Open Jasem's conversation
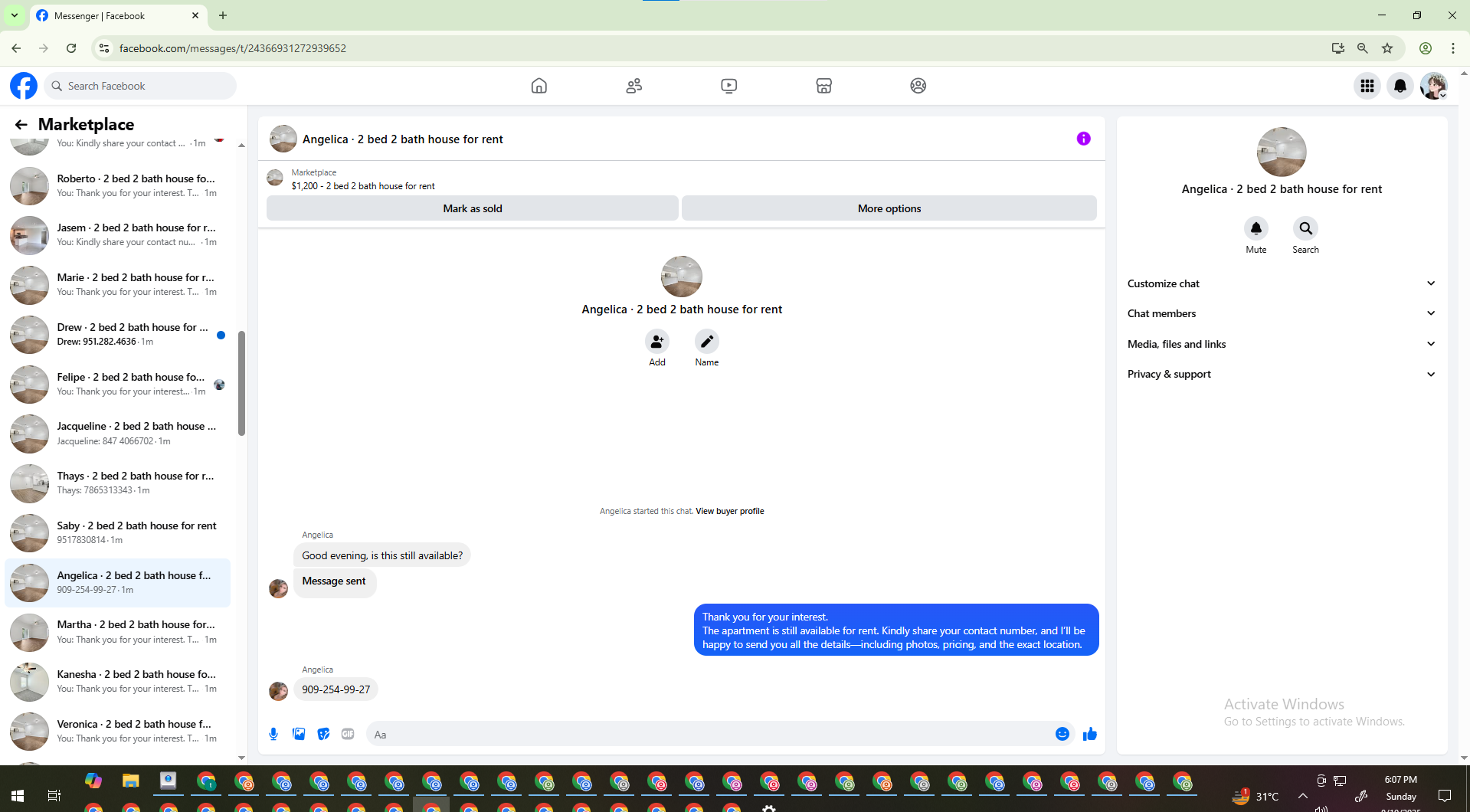 click(117, 235)
